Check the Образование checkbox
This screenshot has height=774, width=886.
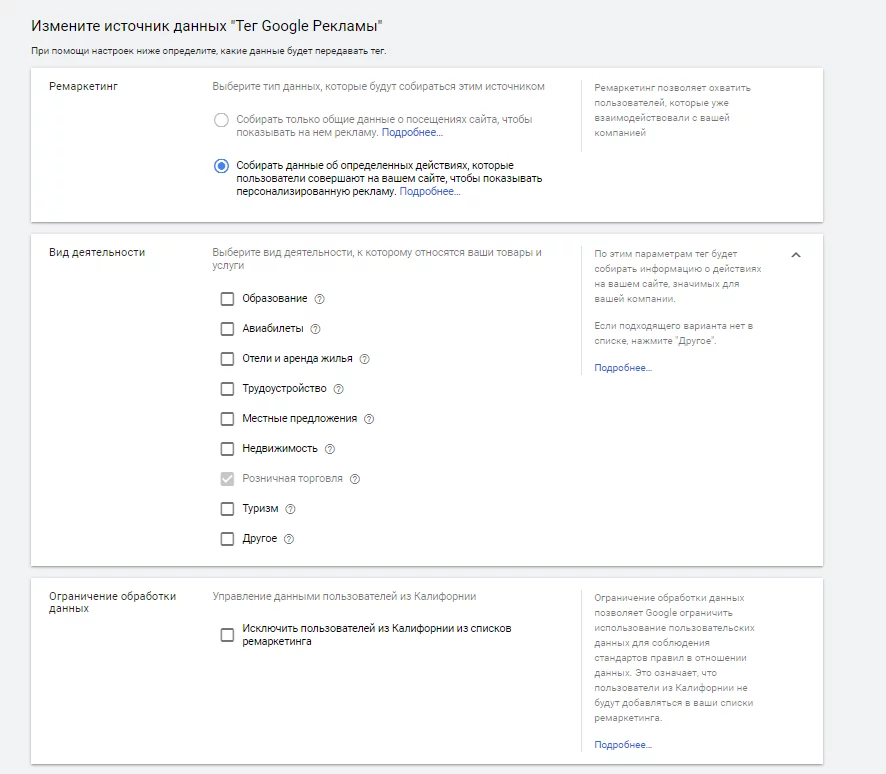(x=227, y=299)
